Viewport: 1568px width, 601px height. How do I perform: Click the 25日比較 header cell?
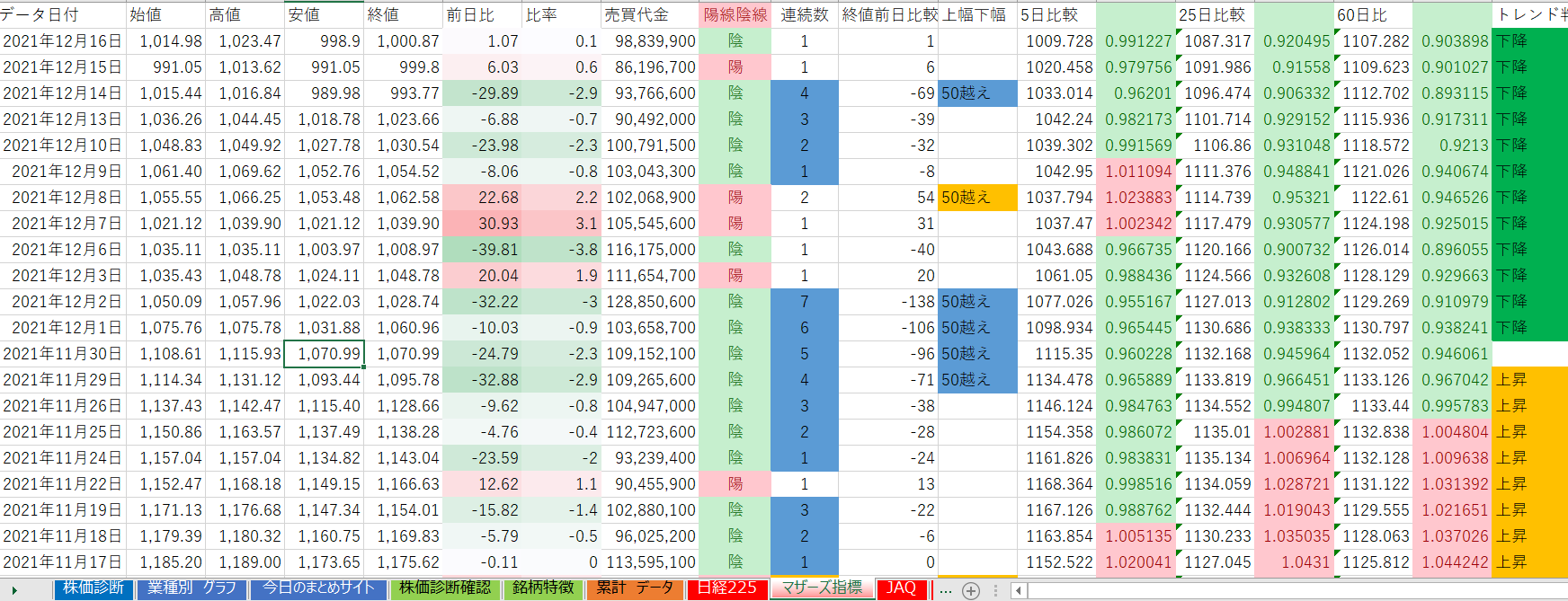1215,14
